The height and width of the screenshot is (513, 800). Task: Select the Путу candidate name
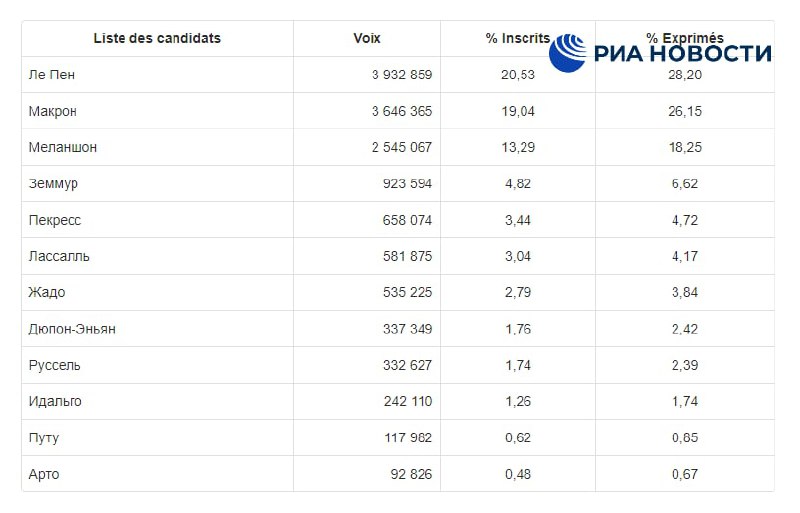pos(44,438)
